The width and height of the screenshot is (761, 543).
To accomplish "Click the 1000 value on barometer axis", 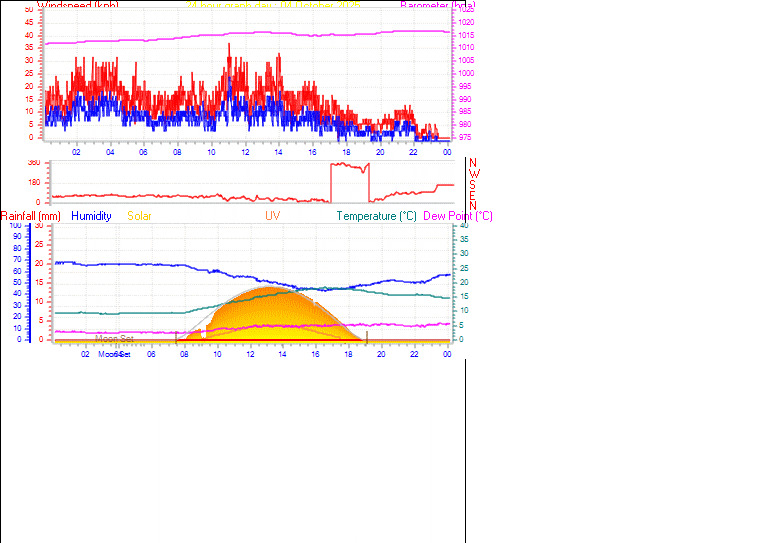I will [466, 73].
